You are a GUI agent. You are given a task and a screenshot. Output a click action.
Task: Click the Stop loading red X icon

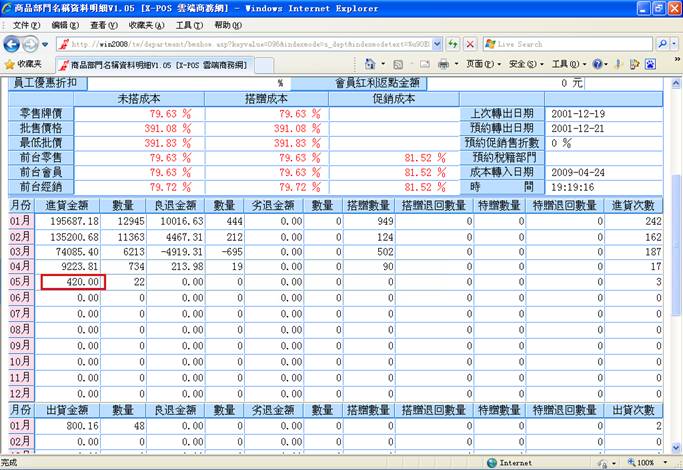coord(470,45)
